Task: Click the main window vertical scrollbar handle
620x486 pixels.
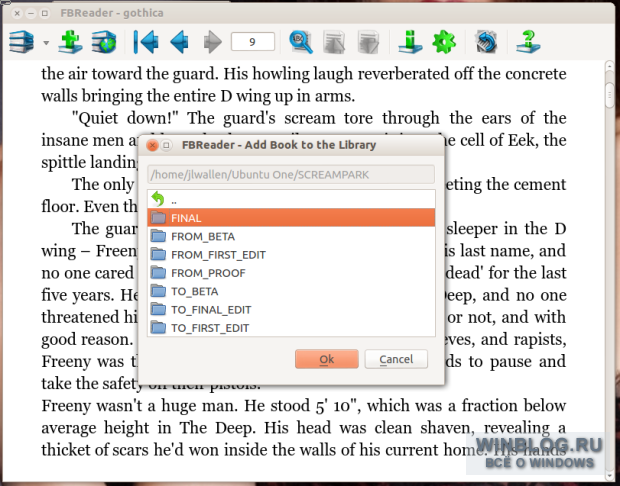Action: pyautogui.click(x=609, y=95)
